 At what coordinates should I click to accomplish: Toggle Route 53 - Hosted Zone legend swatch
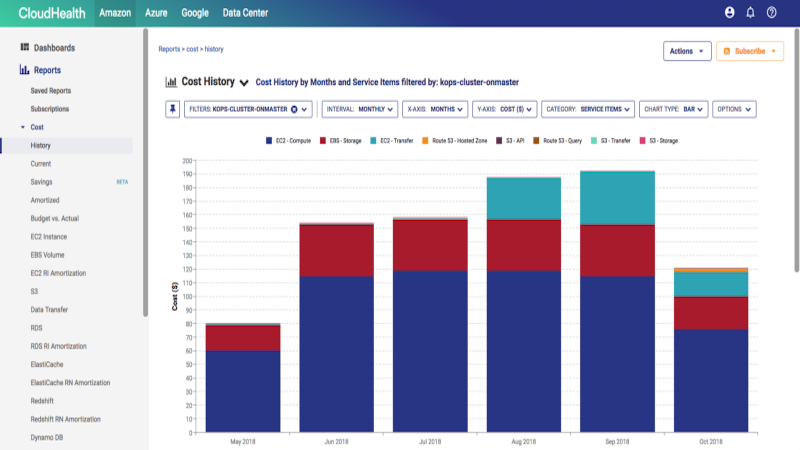click(x=425, y=140)
